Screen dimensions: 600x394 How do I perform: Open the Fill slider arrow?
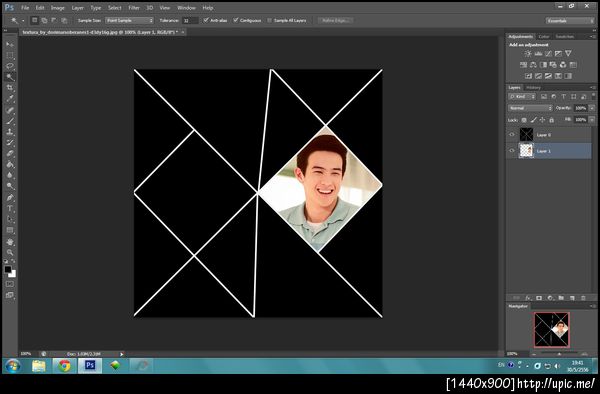pos(592,120)
